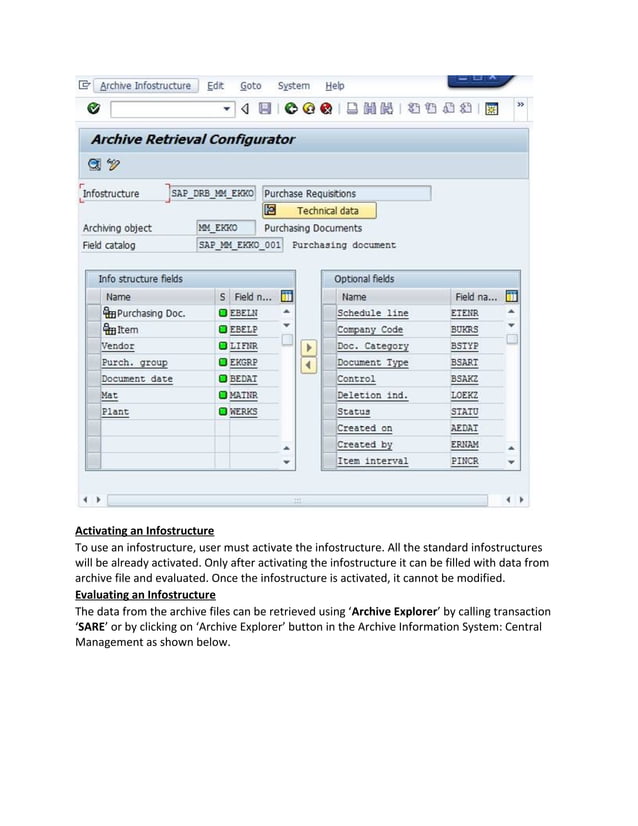Viewport: 638px width, 826px height.
Task: Click the yellow Exit icon
Action: pos(309,109)
